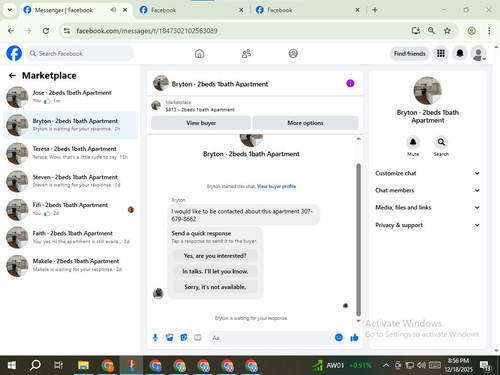Click the More options button

305,123
